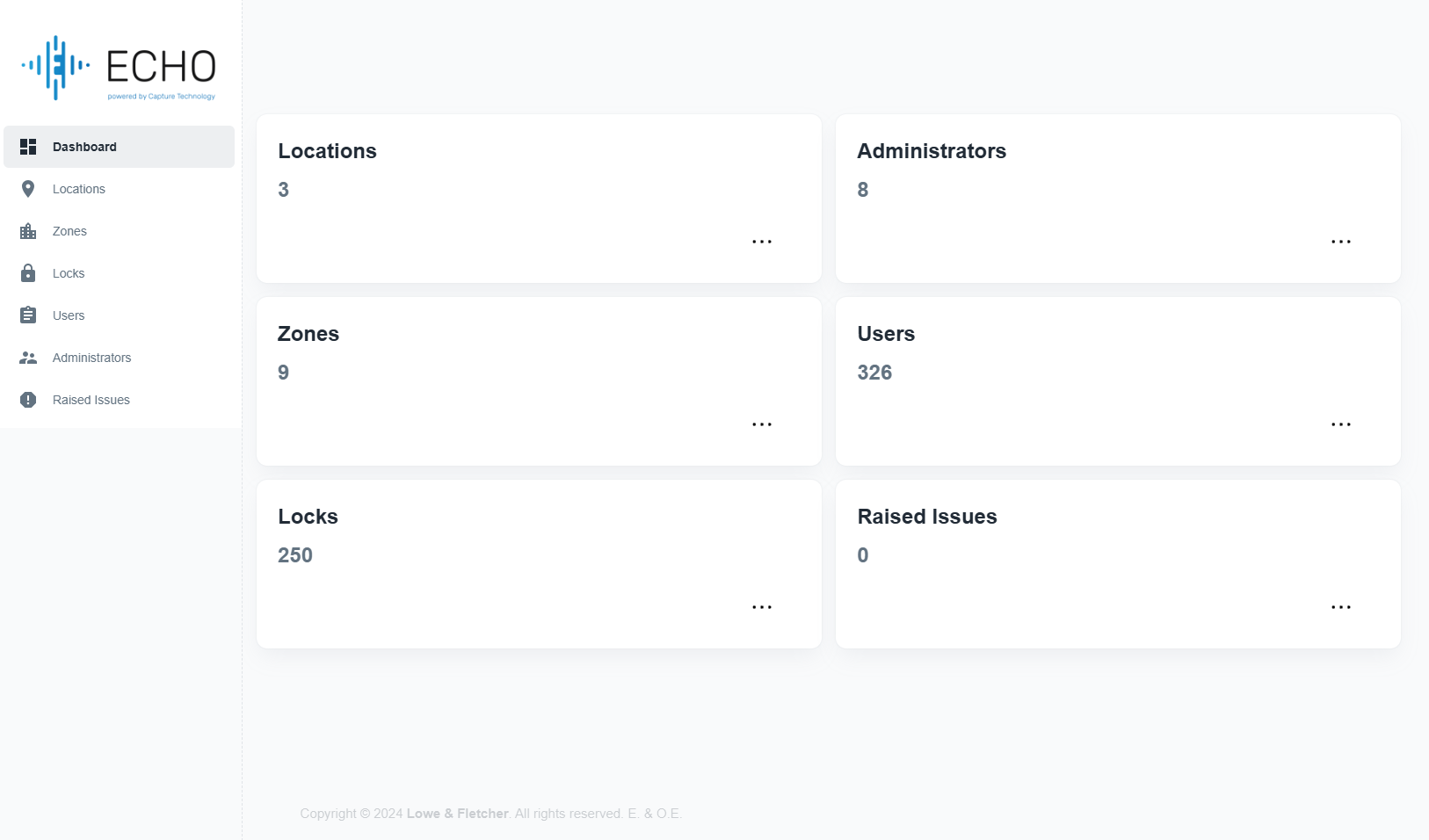Select Administrators in the sidebar menu
1429x840 pixels.
pos(91,358)
